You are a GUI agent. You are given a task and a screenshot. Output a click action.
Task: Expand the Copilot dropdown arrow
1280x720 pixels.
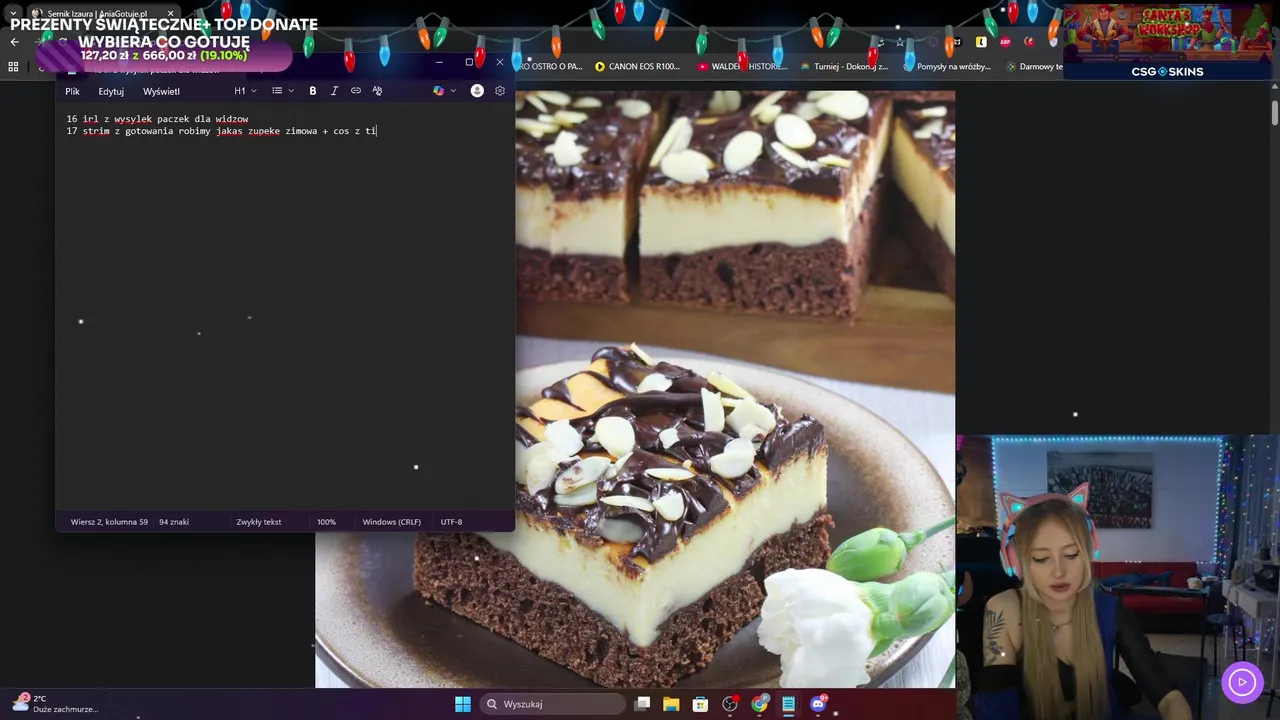coord(453,91)
